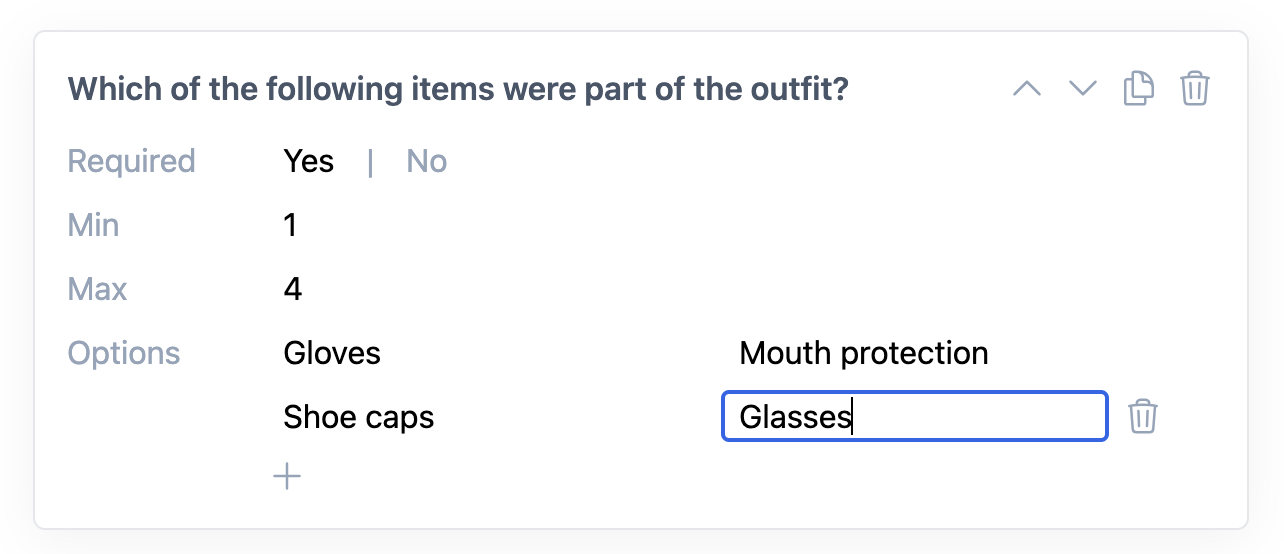Screen dimensions: 1284x554
Task: Click the Max label
Action: (97, 289)
